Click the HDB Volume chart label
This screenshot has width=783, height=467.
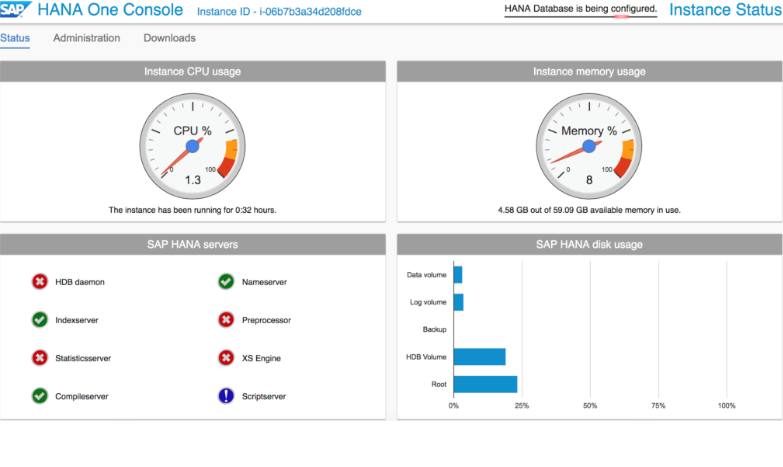click(x=426, y=357)
